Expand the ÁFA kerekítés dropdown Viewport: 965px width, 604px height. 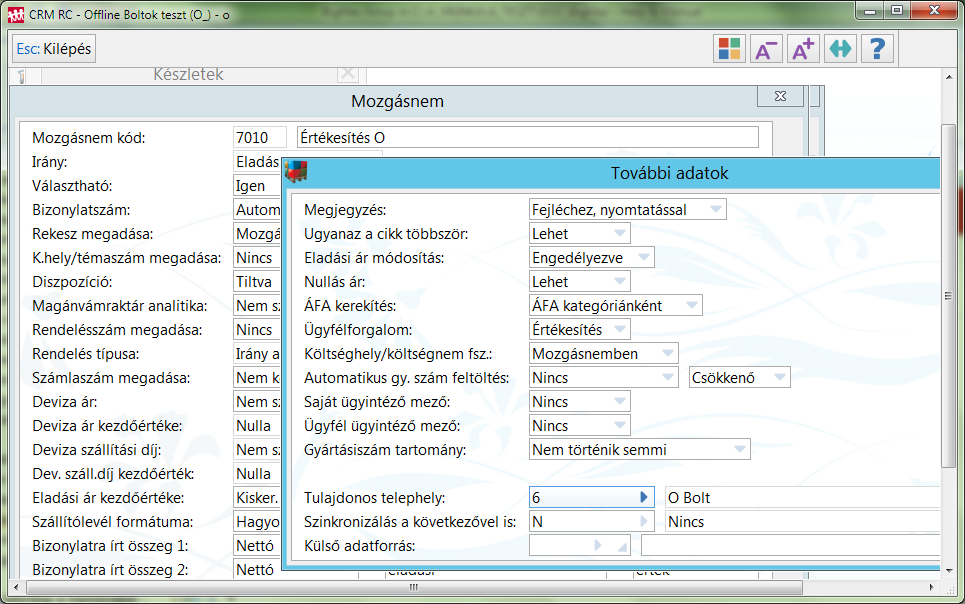pyautogui.click(x=692, y=305)
